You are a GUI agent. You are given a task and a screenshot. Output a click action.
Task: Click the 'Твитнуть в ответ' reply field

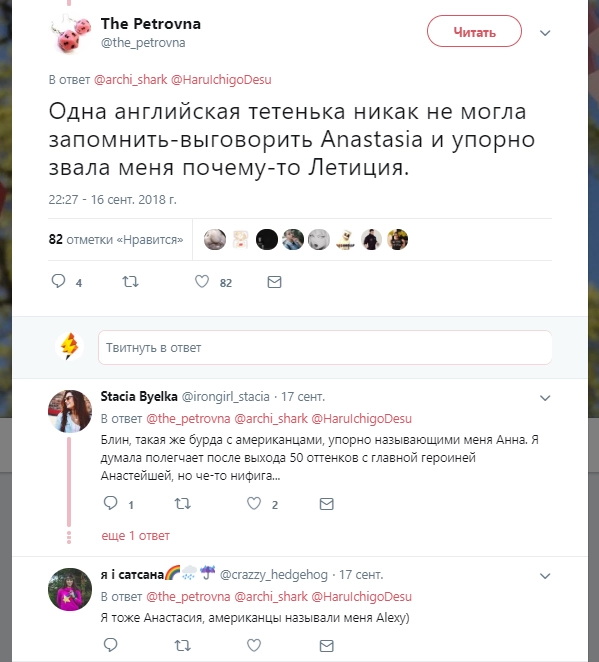click(325, 347)
